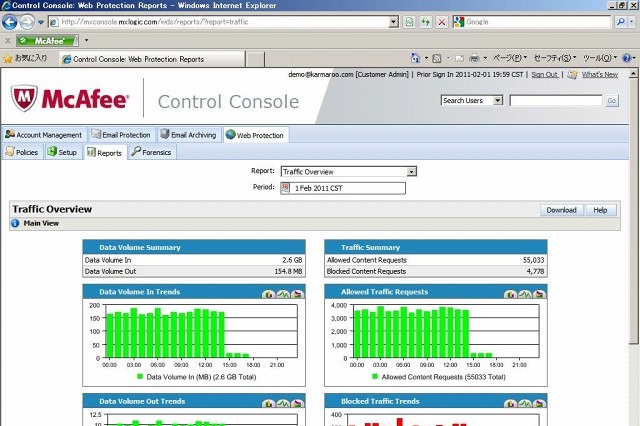Click the blue Help question mark icon

tap(627, 58)
